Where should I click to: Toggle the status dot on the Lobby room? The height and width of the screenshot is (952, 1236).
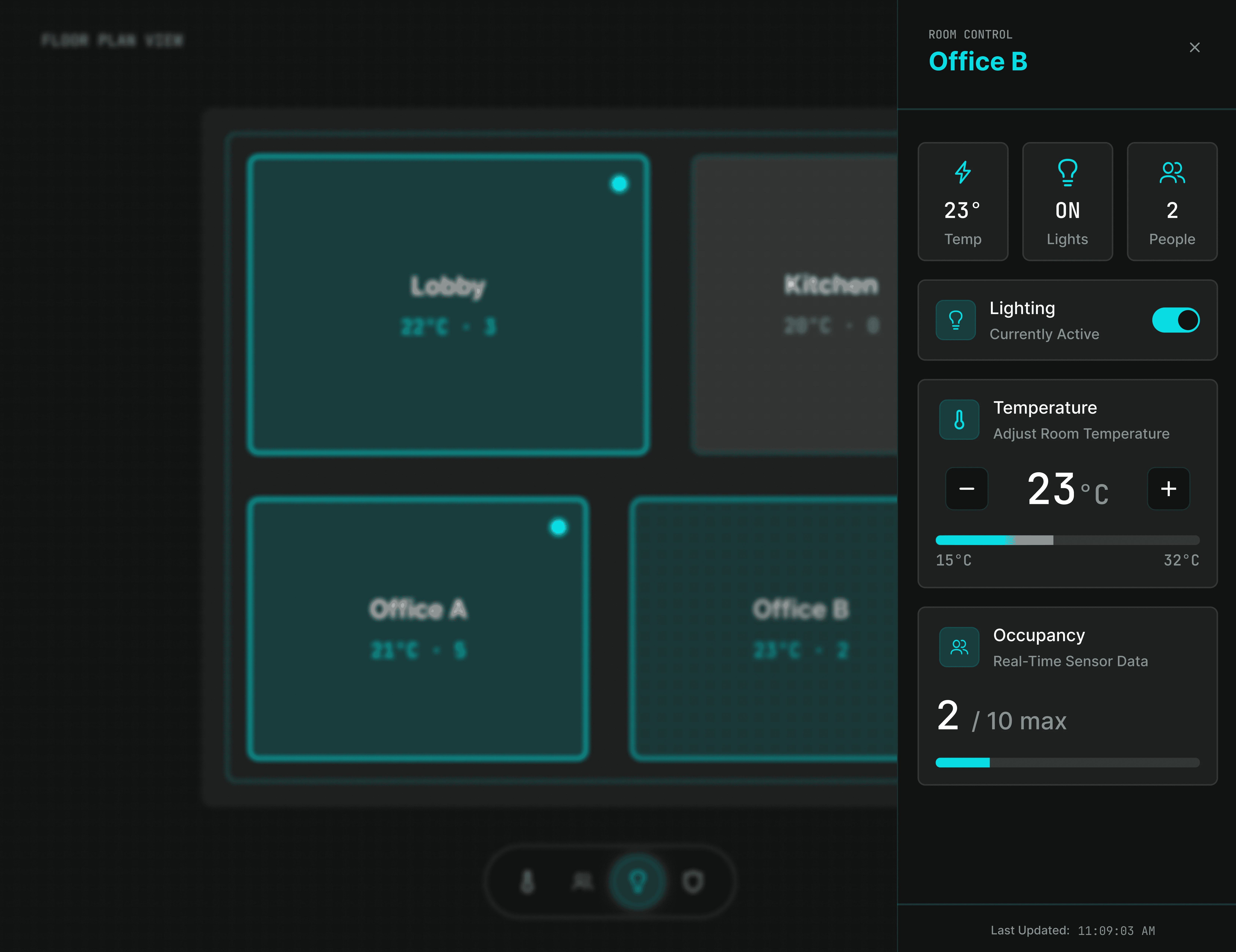[x=619, y=183]
